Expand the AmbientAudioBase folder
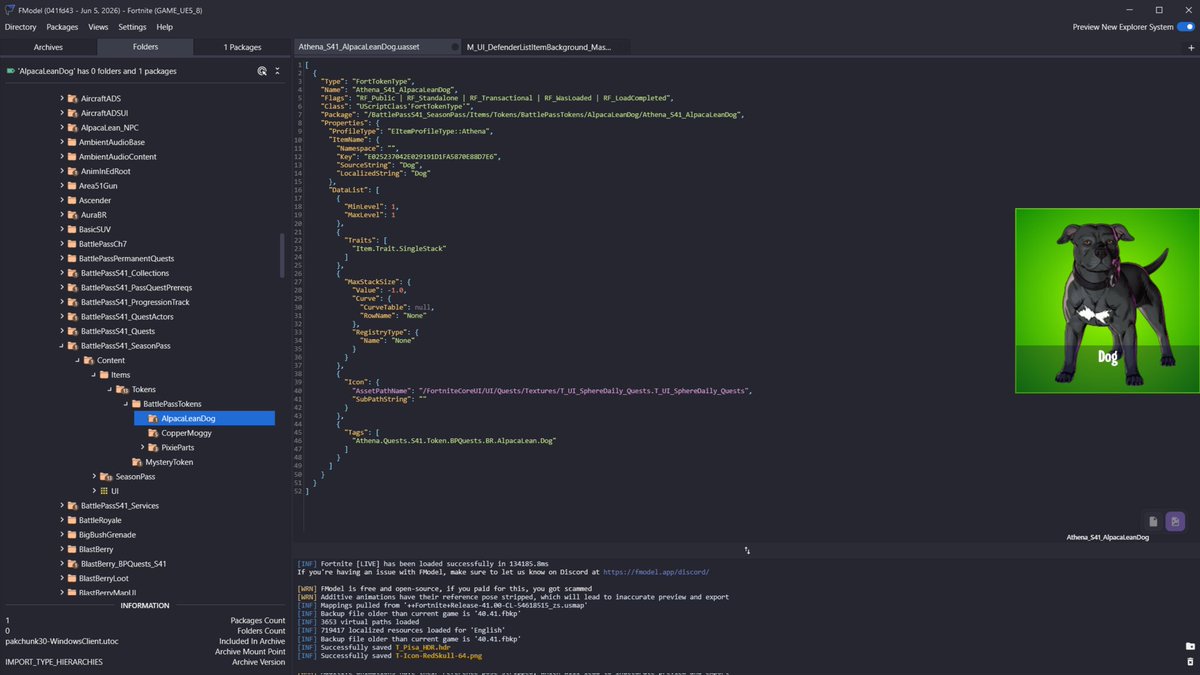This screenshot has width=1200, height=675. 60,142
